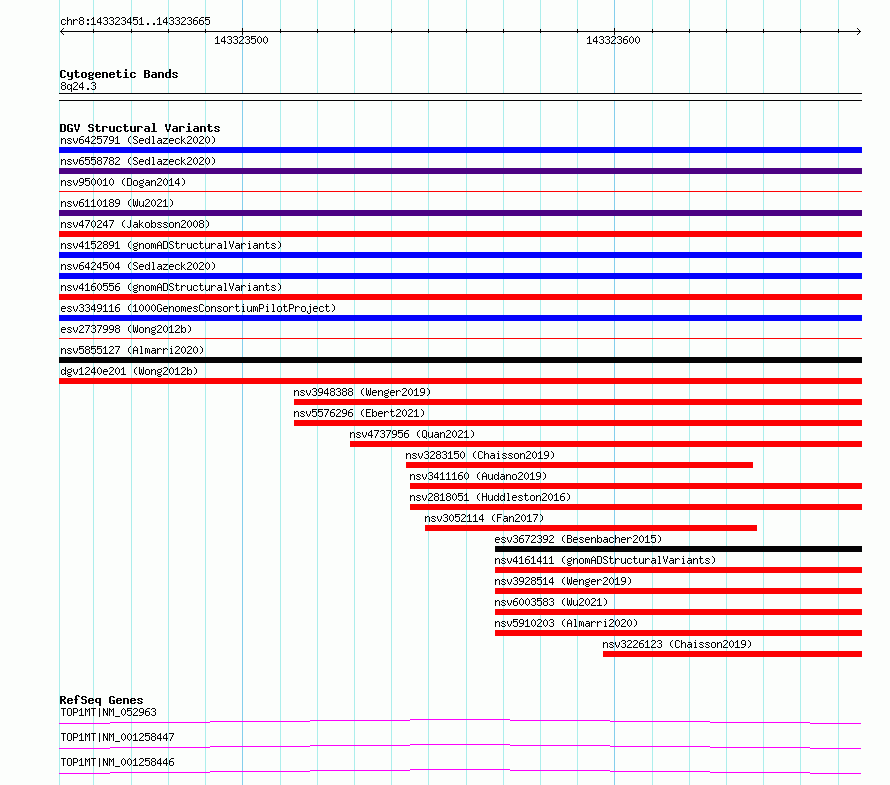Image resolution: width=890 pixels, height=785 pixels.
Task: Click the blue bar under esv3349116
Action: [460, 318]
